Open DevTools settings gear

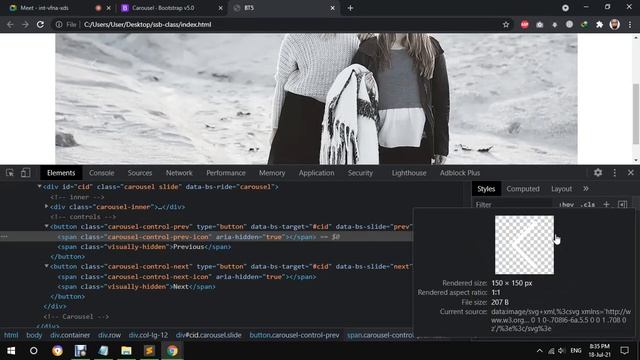tap(598, 173)
